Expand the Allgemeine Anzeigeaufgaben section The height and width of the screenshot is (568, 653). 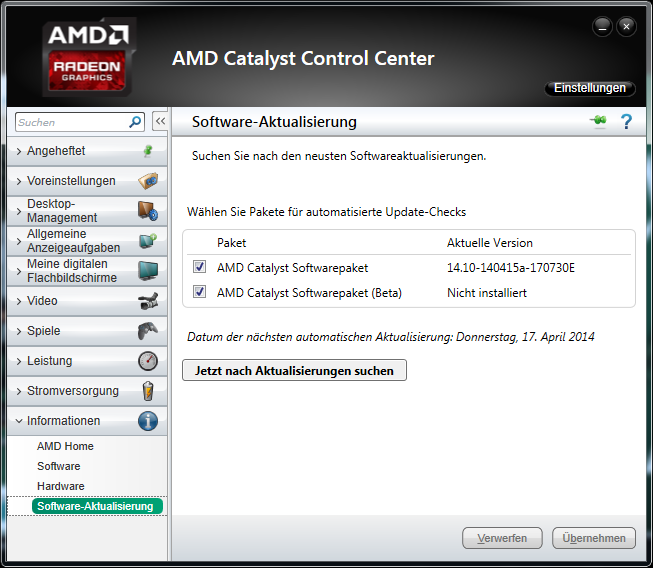tap(87, 241)
